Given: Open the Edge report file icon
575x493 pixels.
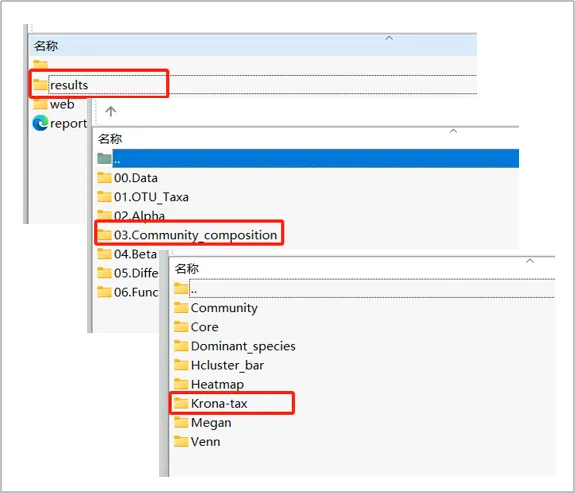Looking at the screenshot, I should click(x=40, y=123).
